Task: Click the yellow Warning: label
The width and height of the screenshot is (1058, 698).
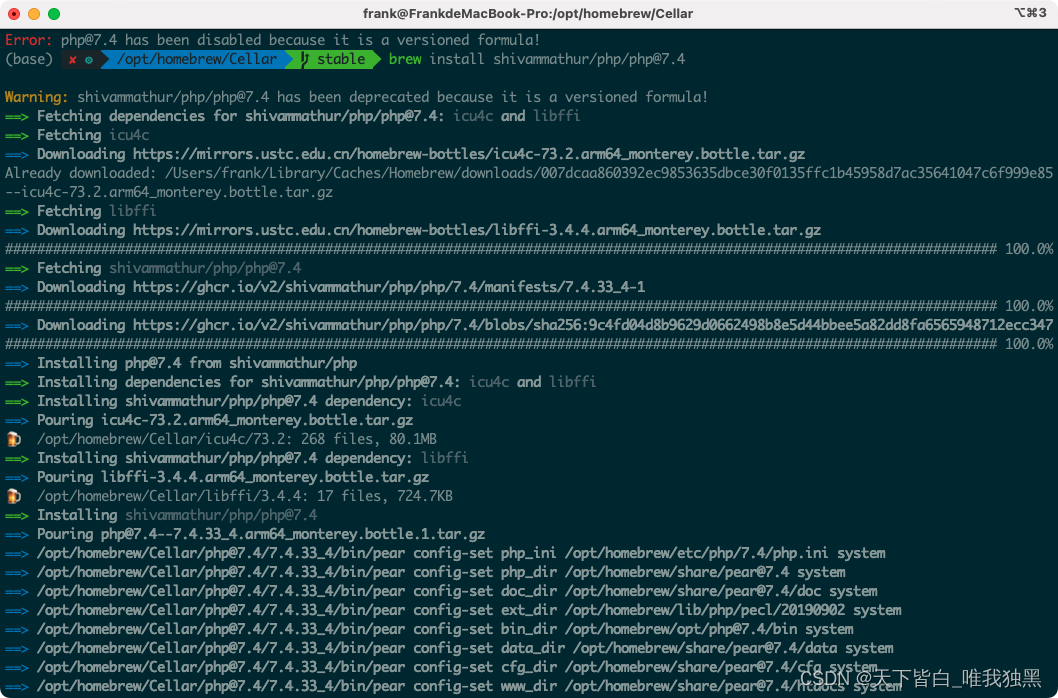Action: pyautogui.click(x=36, y=97)
